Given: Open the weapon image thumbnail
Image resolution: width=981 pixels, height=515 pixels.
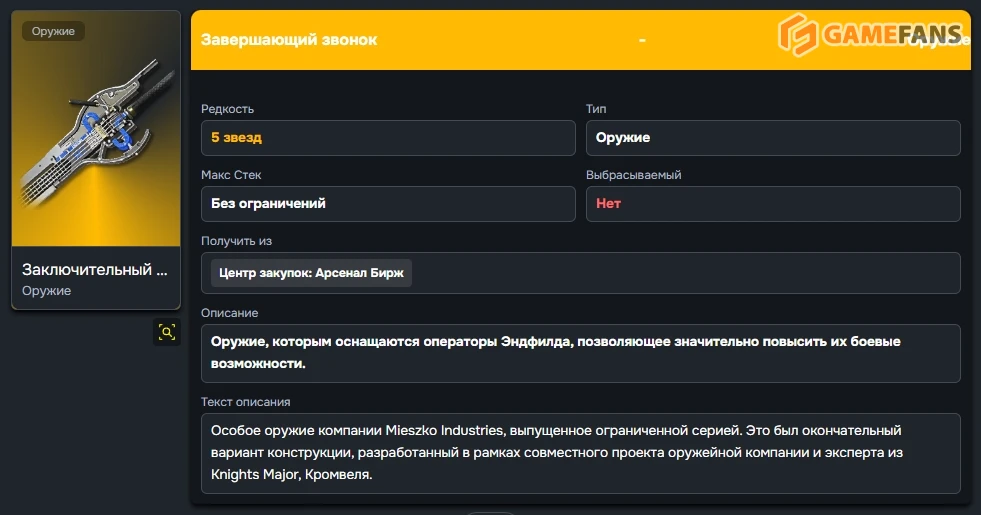Looking at the screenshot, I should pos(96,140).
